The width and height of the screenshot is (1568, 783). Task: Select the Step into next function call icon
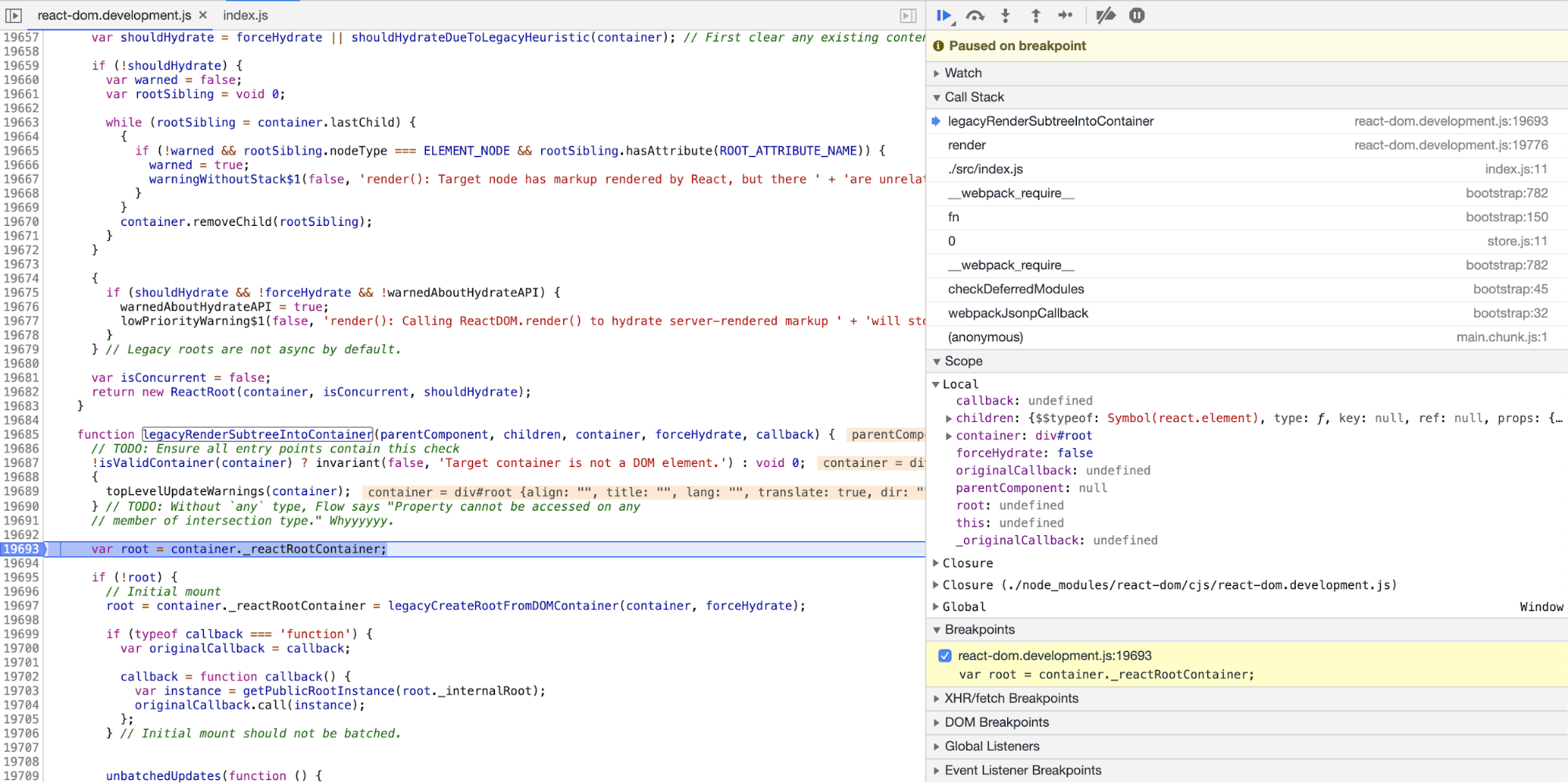click(1005, 15)
